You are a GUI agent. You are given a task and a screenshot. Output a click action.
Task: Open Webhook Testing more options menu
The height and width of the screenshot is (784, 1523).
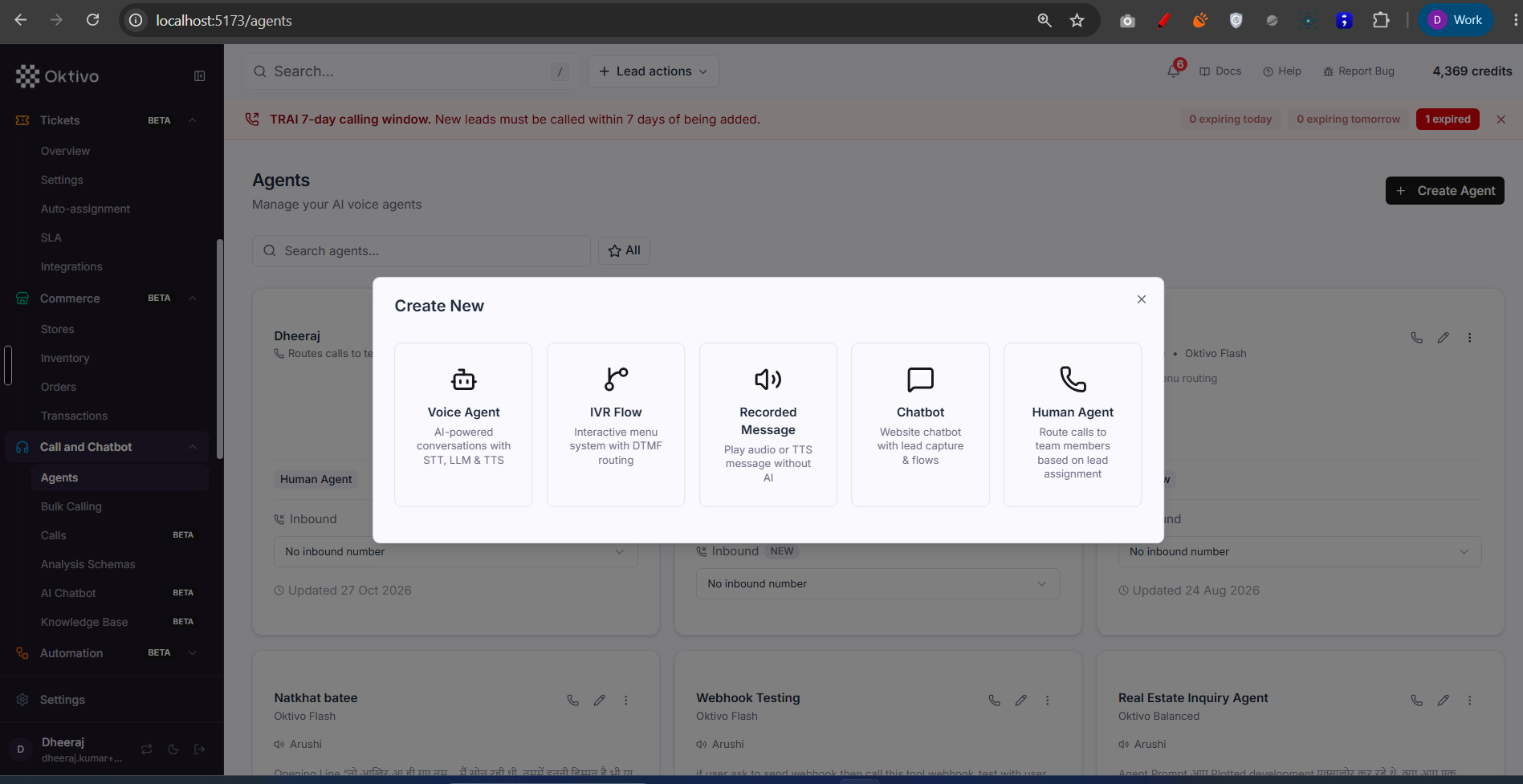pos(1048,700)
